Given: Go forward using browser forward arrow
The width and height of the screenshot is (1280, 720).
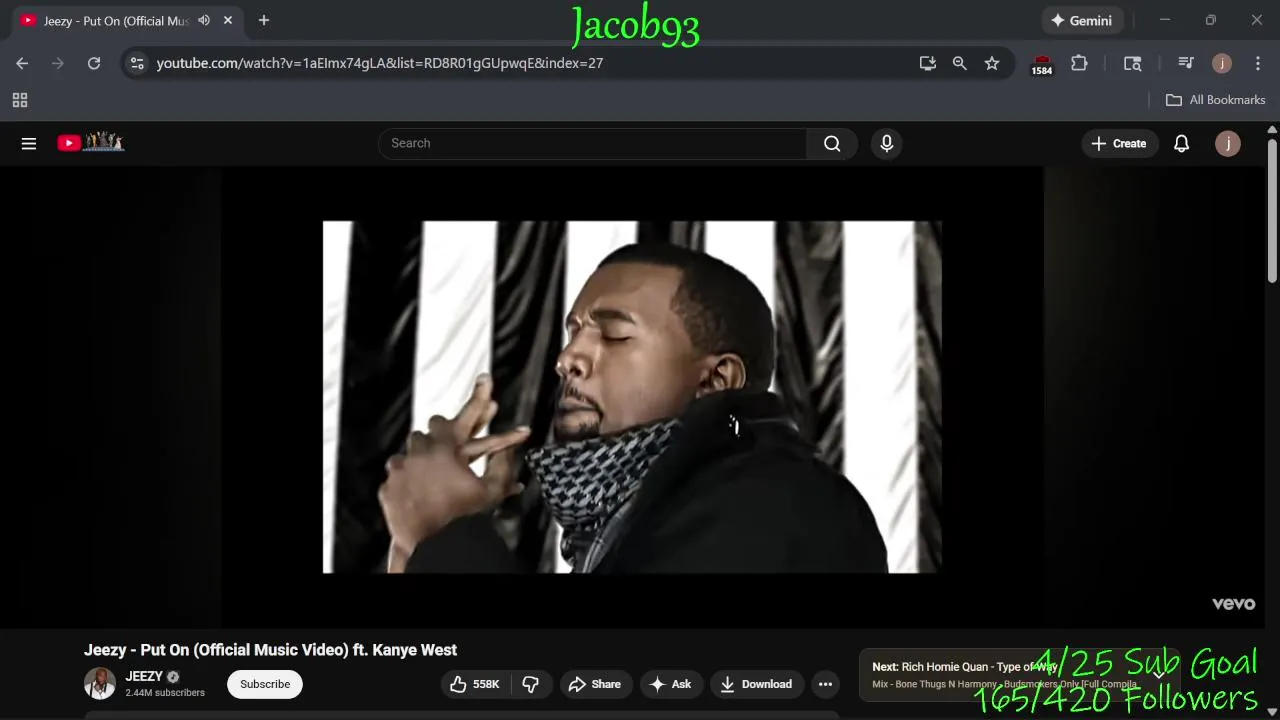Looking at the screenshot, I should point(58,63).
